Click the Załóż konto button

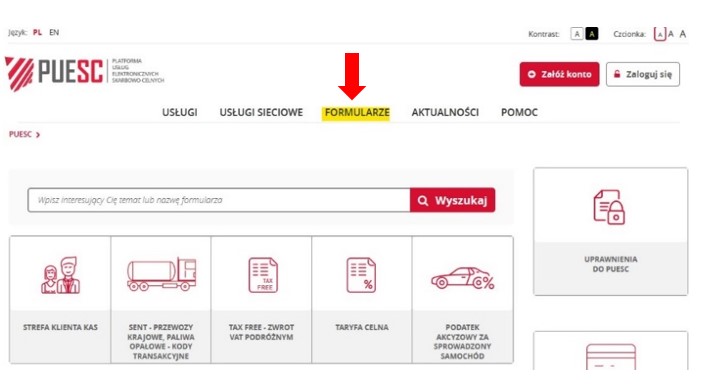click(560, 74)
